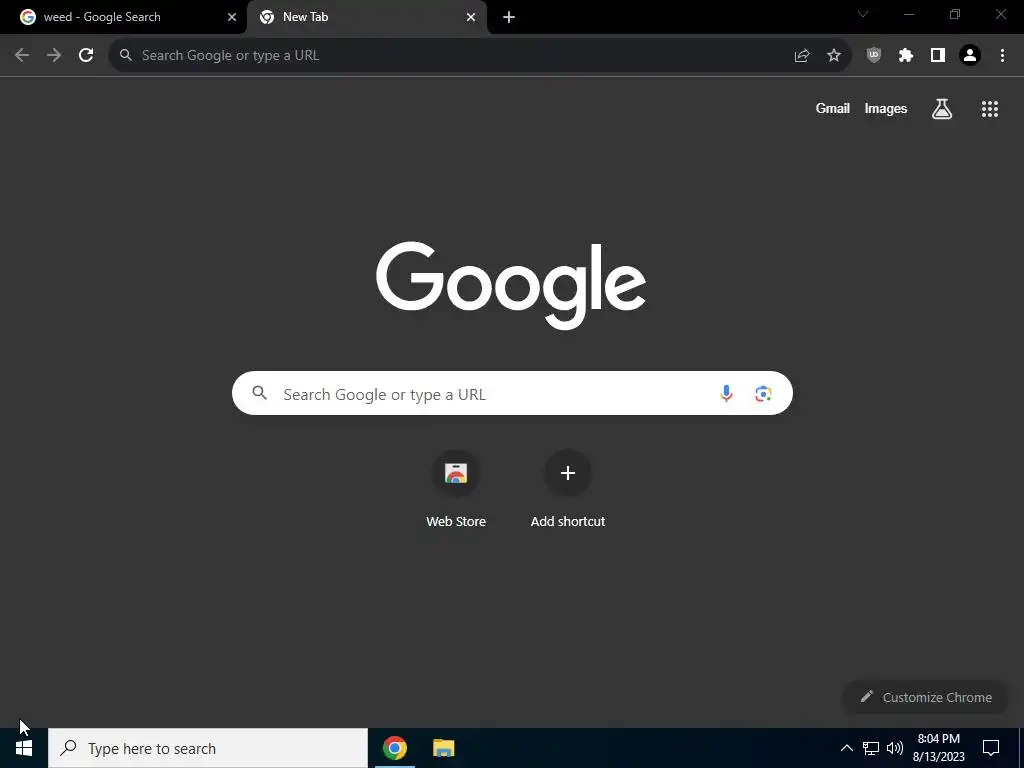
Task: Focus the Google search box on page
Action: [x=512, y=393]
